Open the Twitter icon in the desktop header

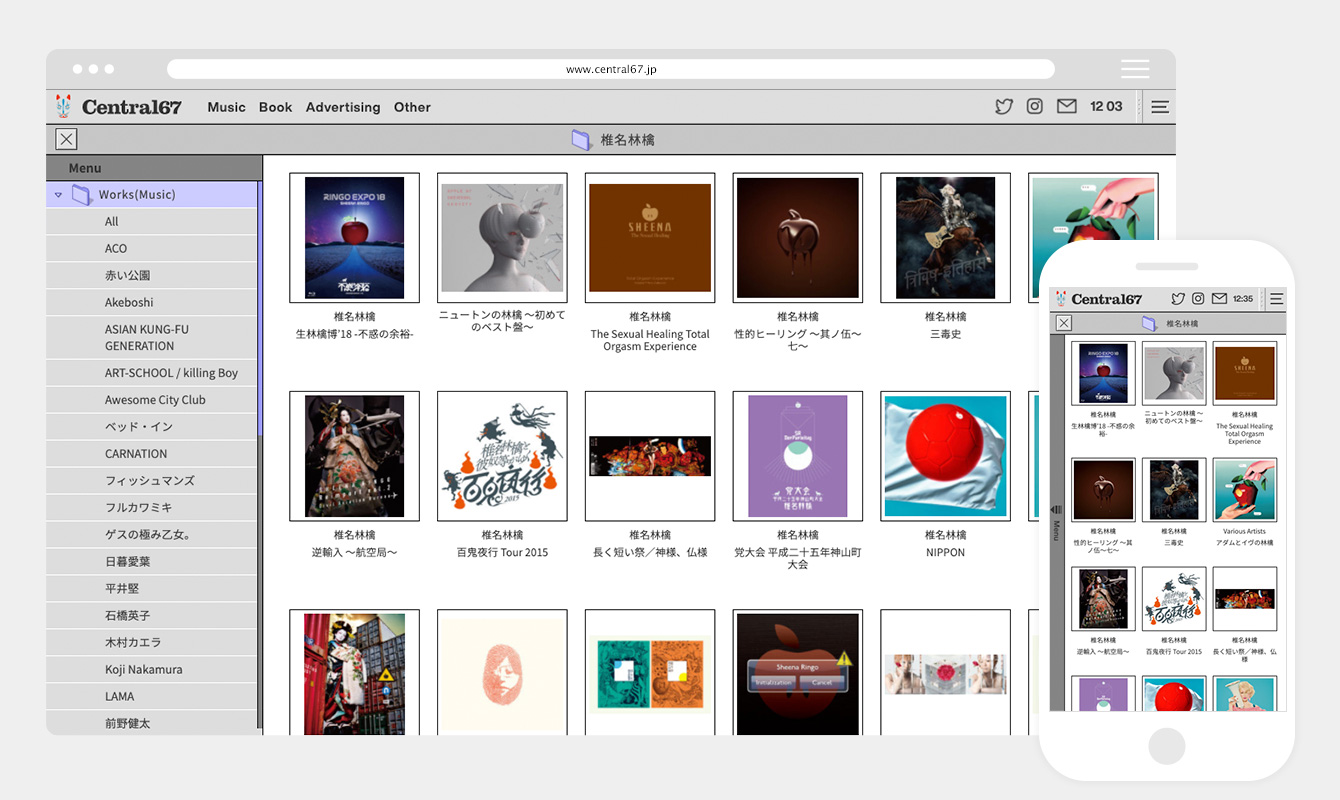click(x=1004, y=107)
